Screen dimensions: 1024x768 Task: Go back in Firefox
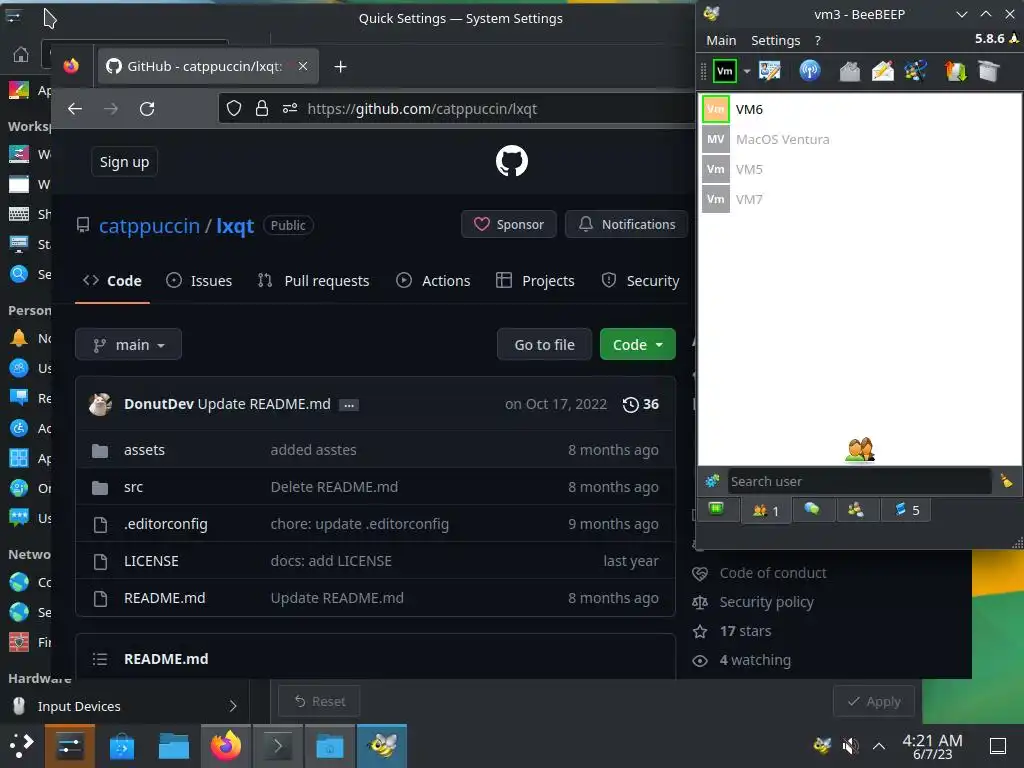(x=75, y=108)
